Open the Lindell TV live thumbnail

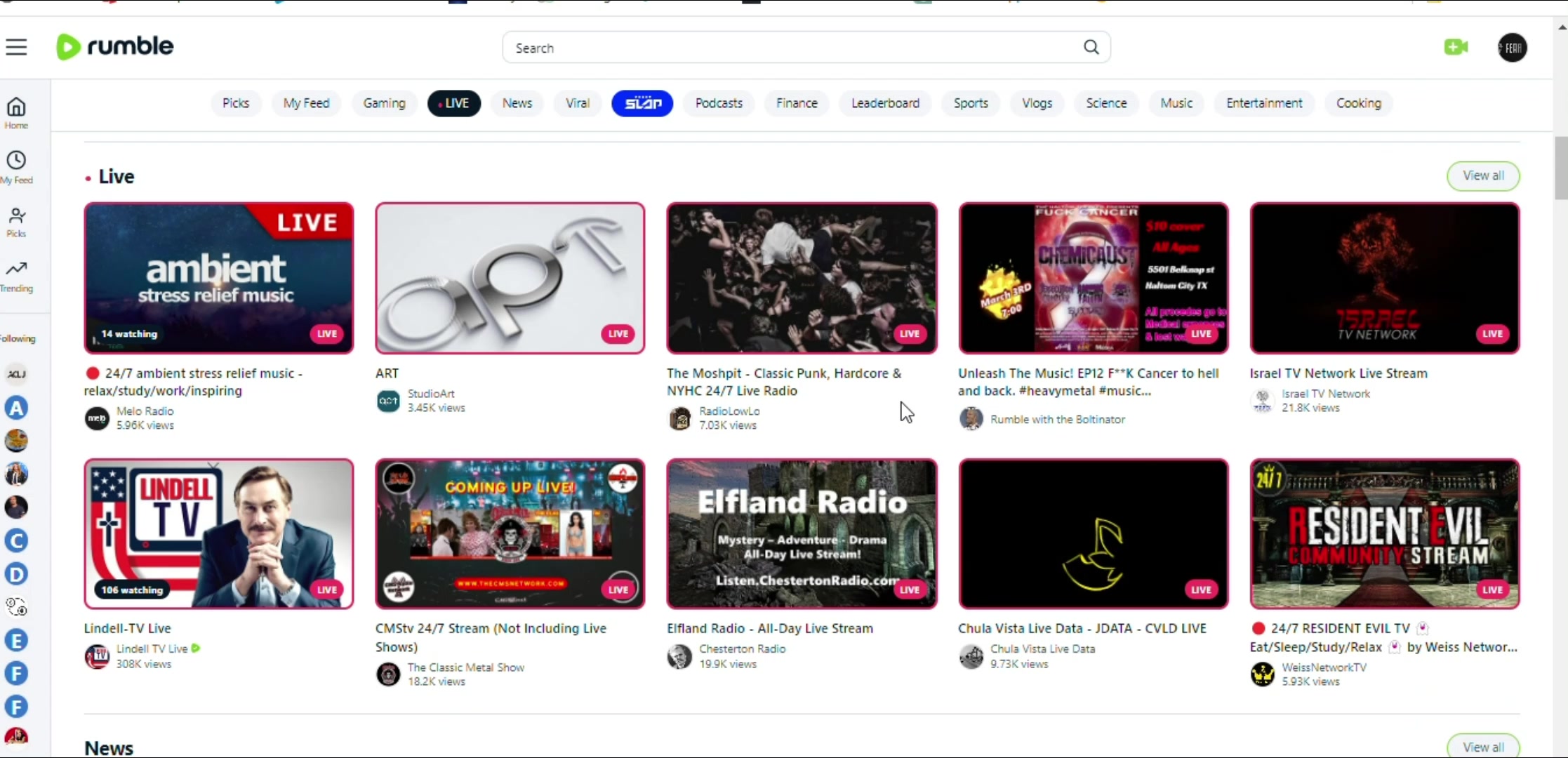pyautogui.click(x=219, y=533)
